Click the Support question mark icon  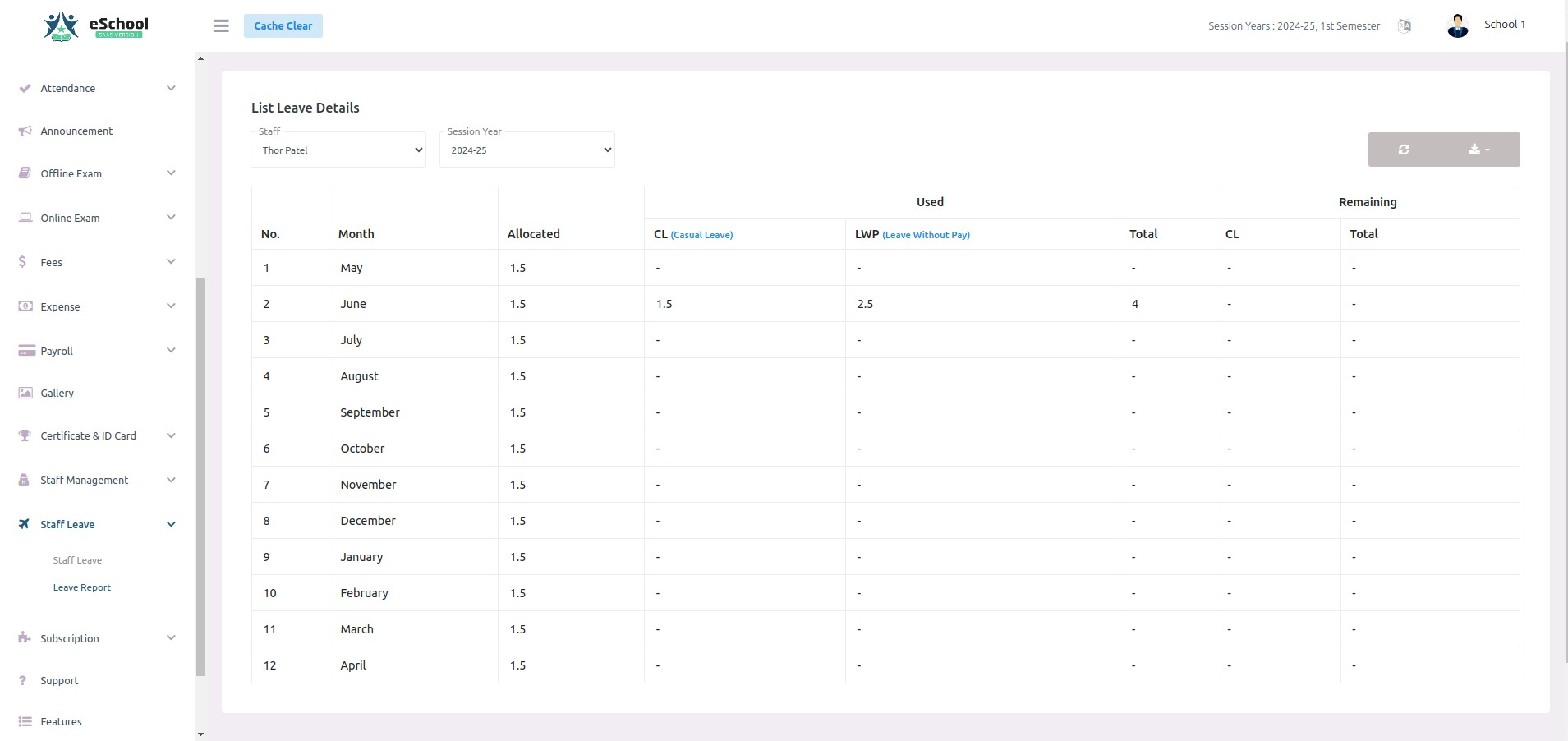[x=23, y=681]
